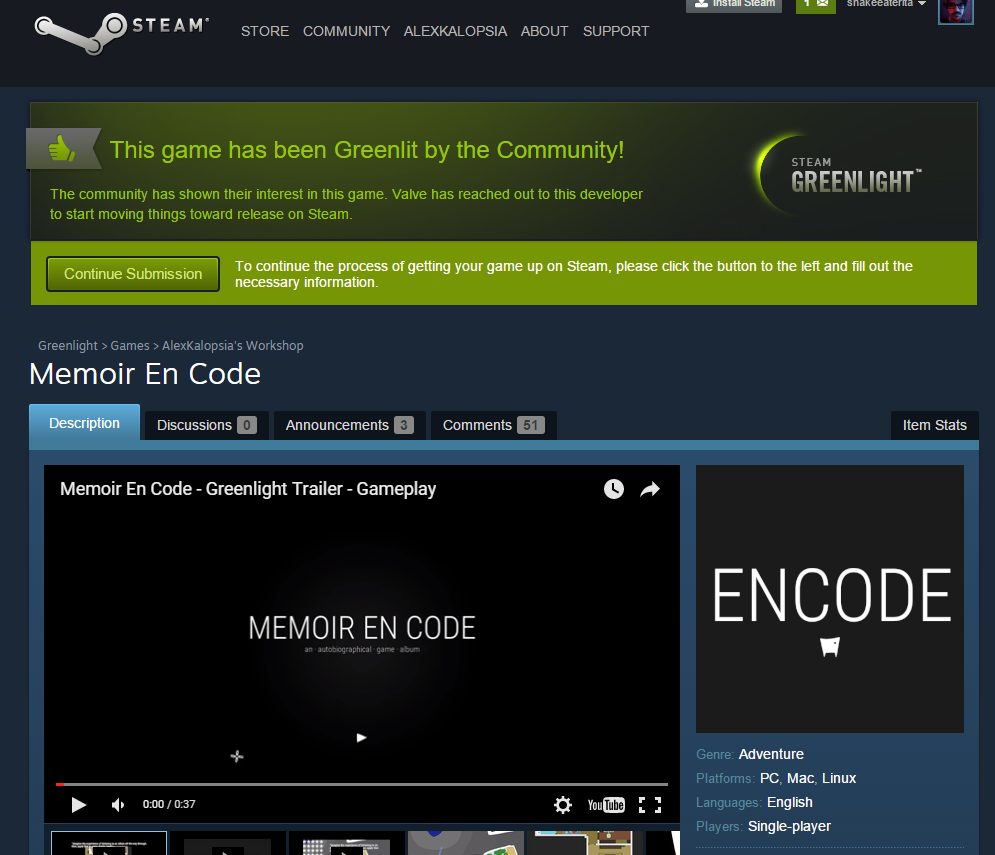Open AlexKalopsia's Workshop breadcrumb link
Viewport: 995px width, 855px height.
point(232,346)
